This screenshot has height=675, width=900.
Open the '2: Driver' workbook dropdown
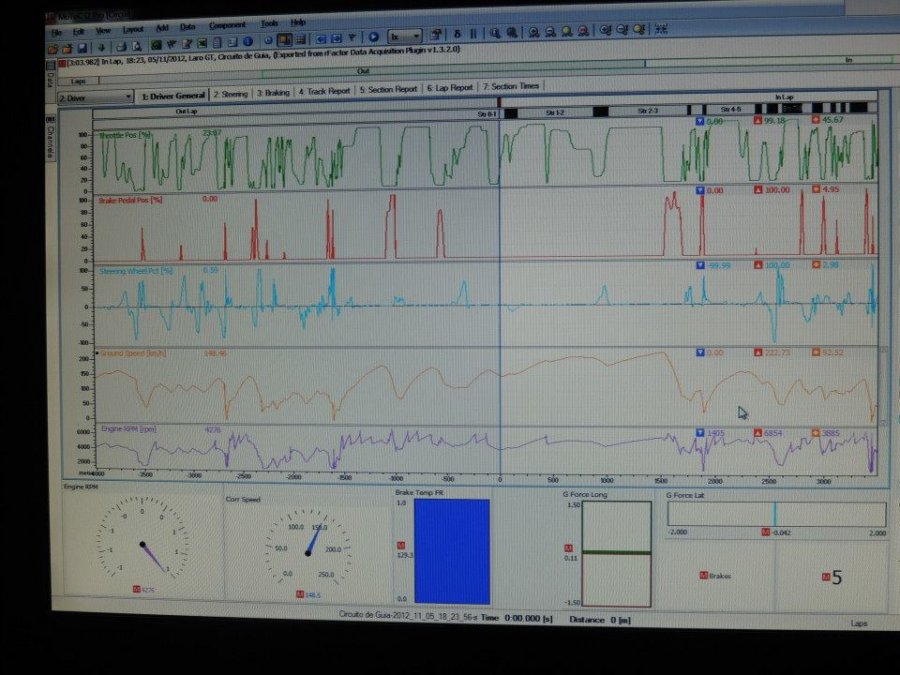95,98
